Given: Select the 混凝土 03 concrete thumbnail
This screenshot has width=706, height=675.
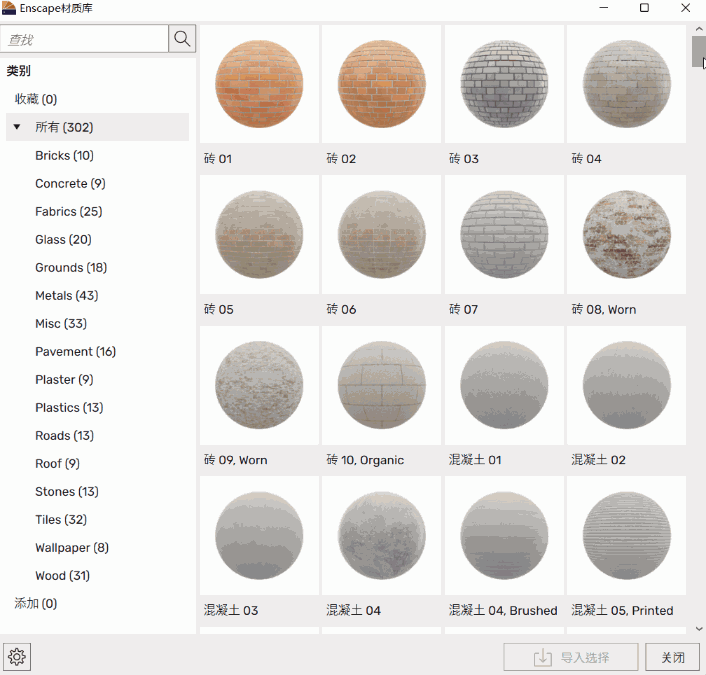Looking at the screenshot, I should pos(259,536).
